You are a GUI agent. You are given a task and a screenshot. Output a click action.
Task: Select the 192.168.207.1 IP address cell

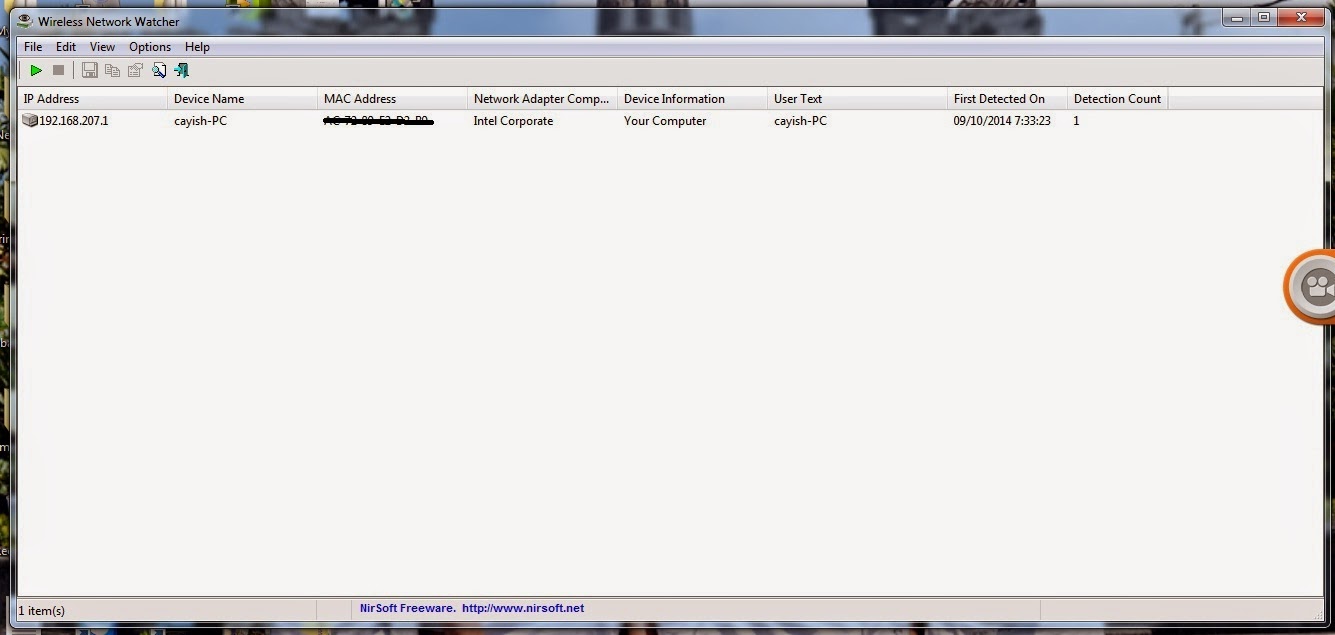click(74, 121)
